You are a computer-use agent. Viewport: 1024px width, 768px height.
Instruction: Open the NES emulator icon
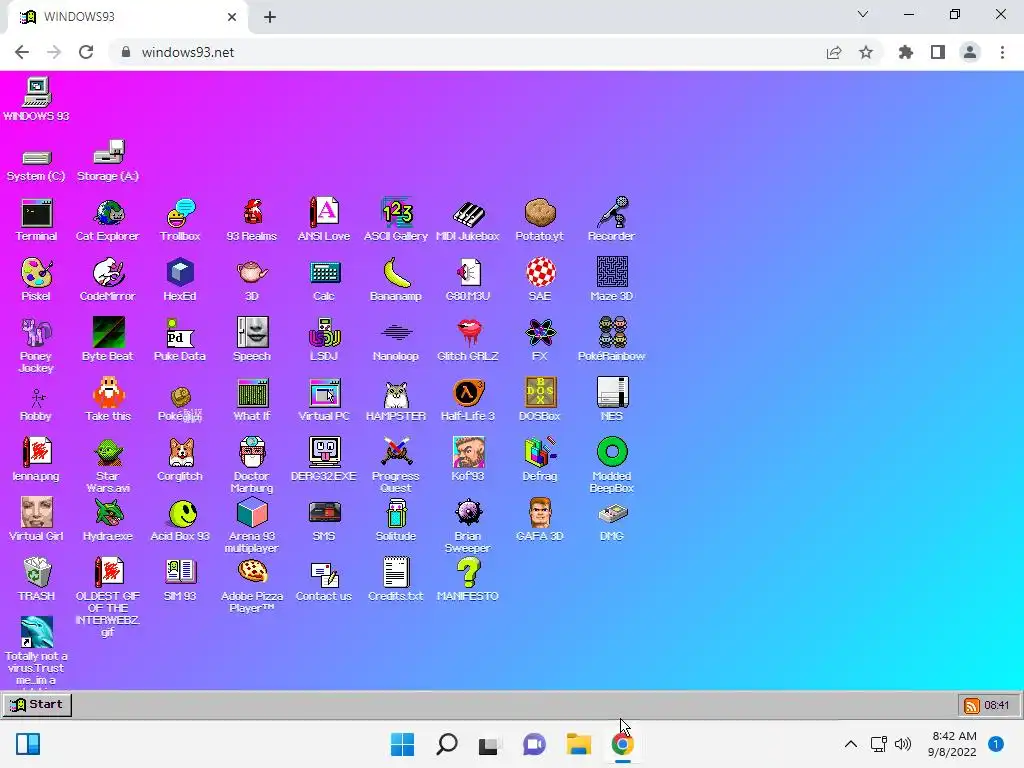click(x=612, y=400)
